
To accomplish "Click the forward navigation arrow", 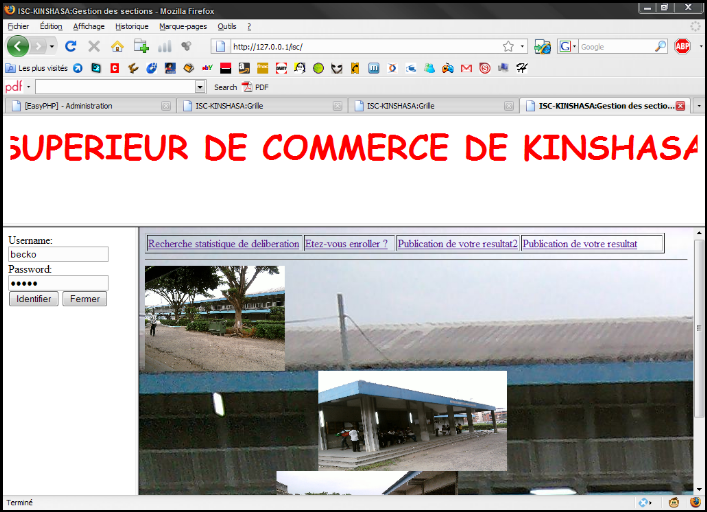I will [39, 46].
